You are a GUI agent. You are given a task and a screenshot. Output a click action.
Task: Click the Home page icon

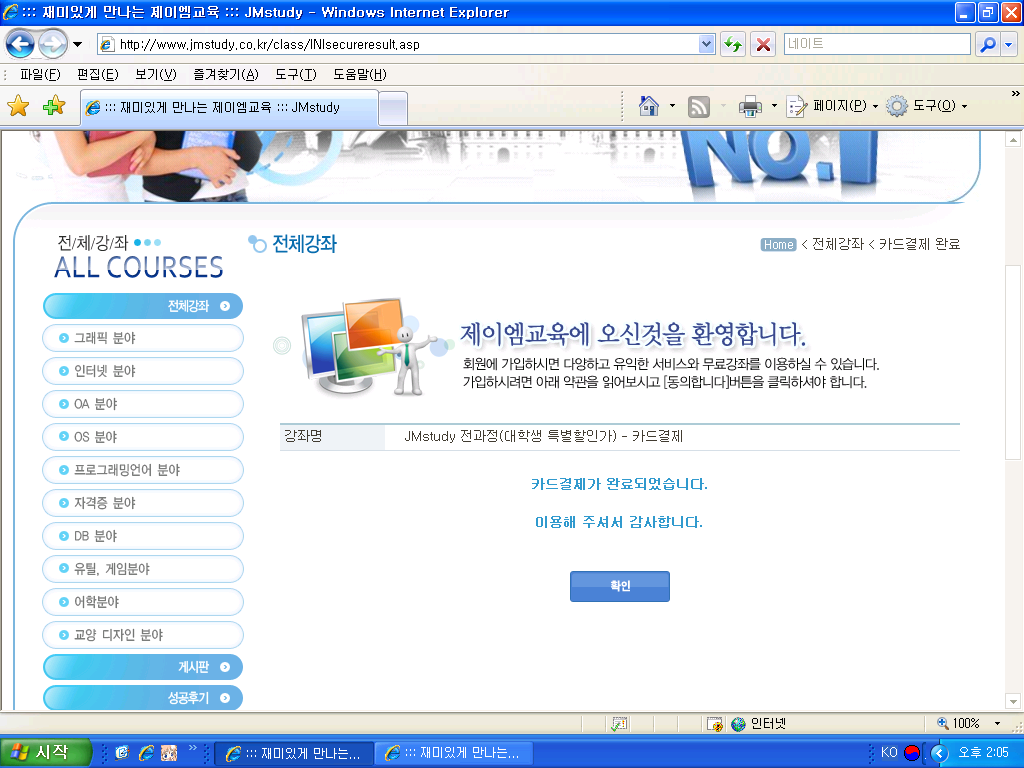coord(648,106)
